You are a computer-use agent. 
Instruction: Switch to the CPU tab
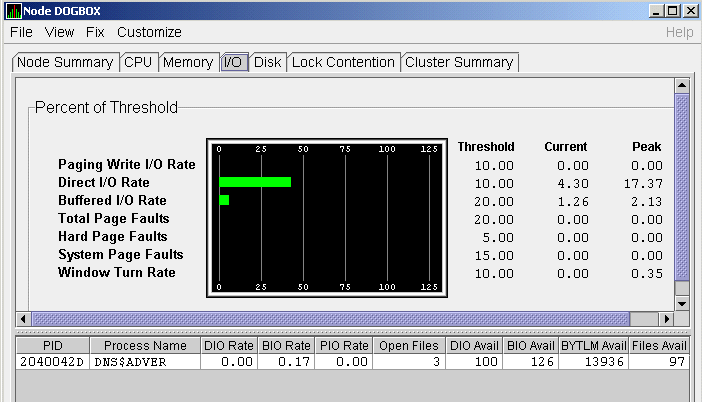138,62
